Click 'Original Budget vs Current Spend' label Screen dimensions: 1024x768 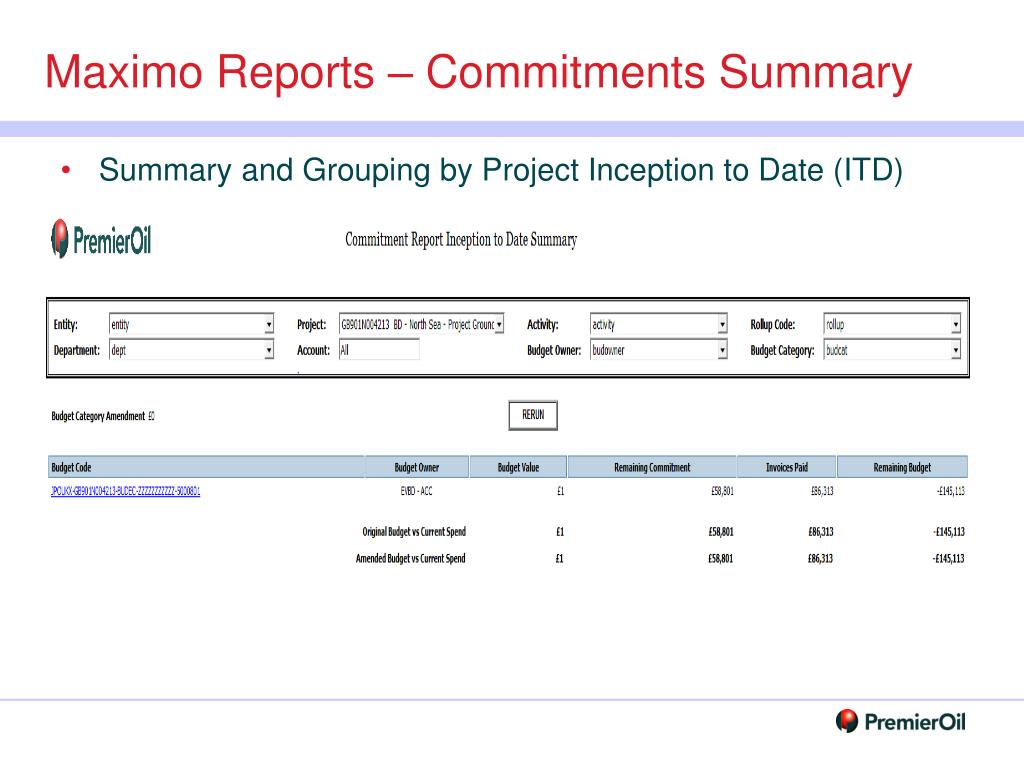point(414,532)
